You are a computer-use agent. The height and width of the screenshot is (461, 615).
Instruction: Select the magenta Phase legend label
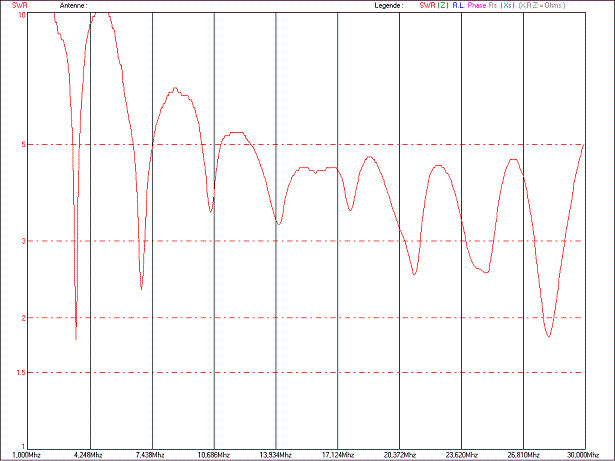pos(476,5)
